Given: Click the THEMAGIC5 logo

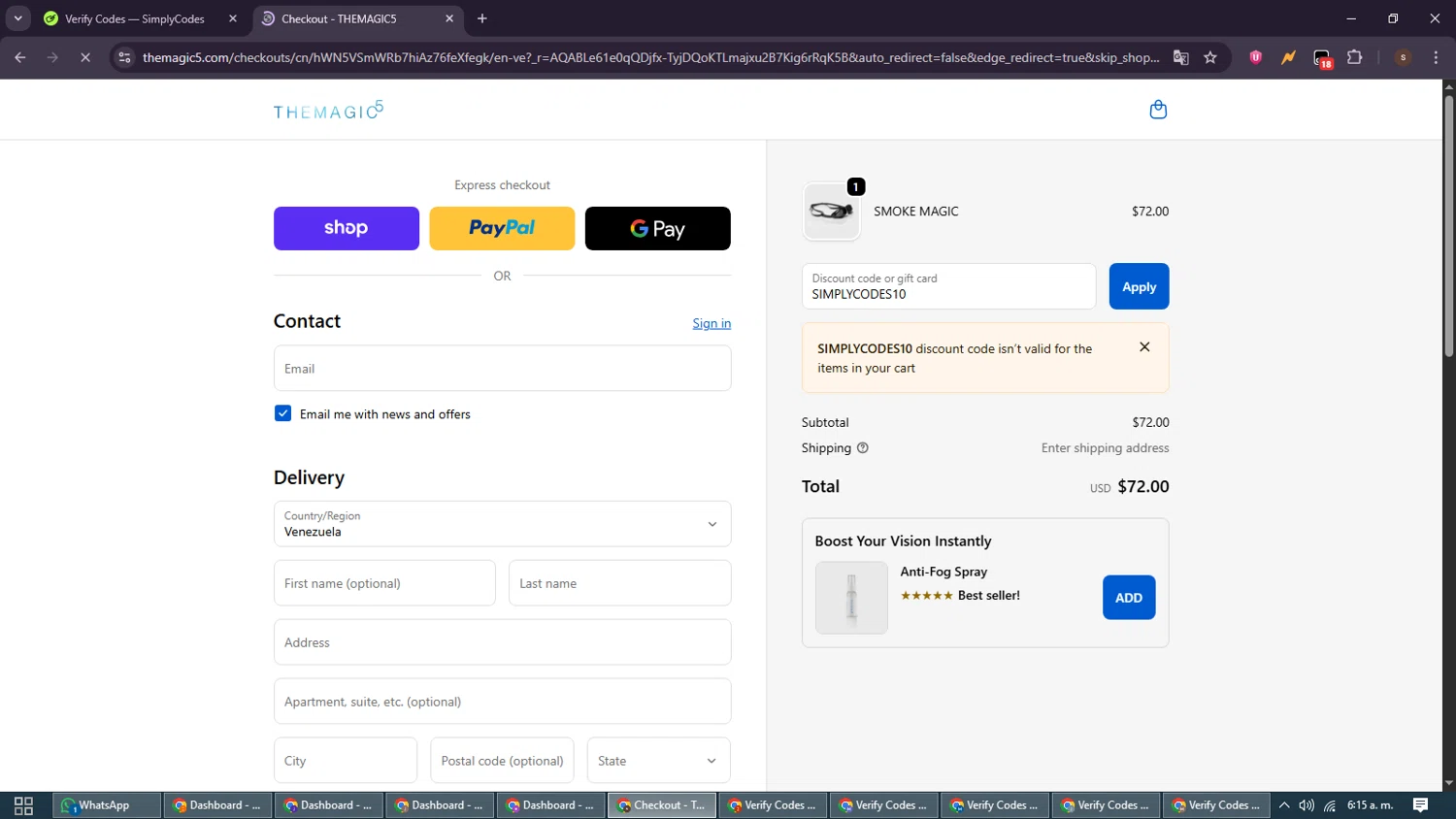Looking at the screenshot, I should 328,111.
